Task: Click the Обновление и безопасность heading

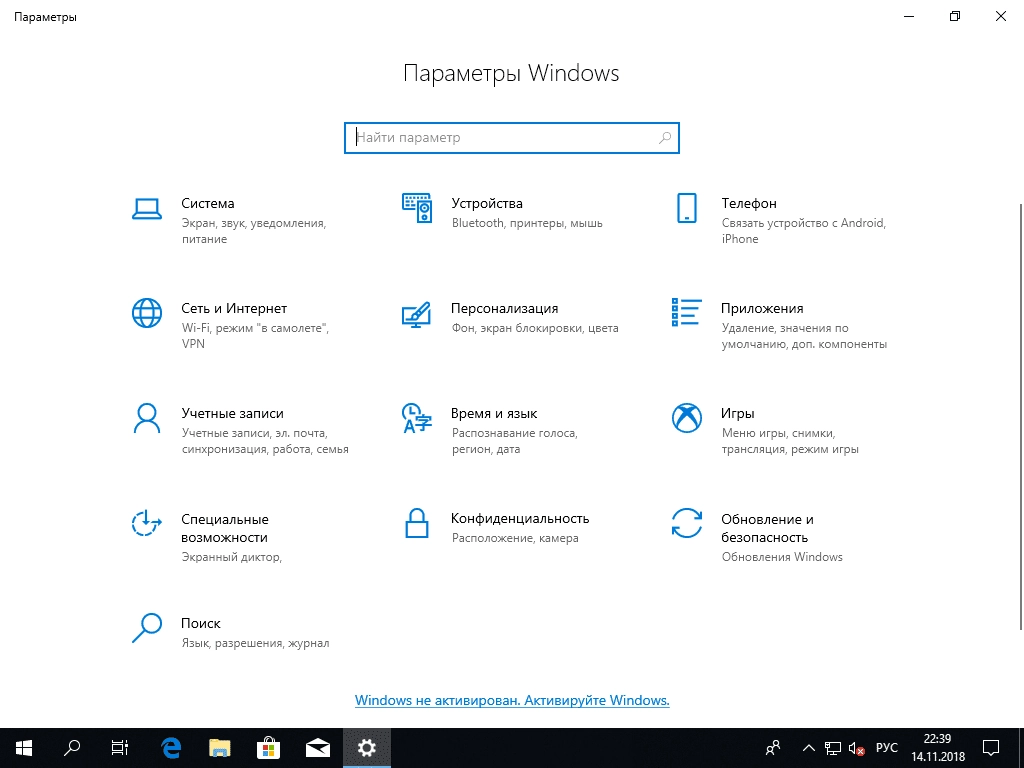Action: [767, 528]
